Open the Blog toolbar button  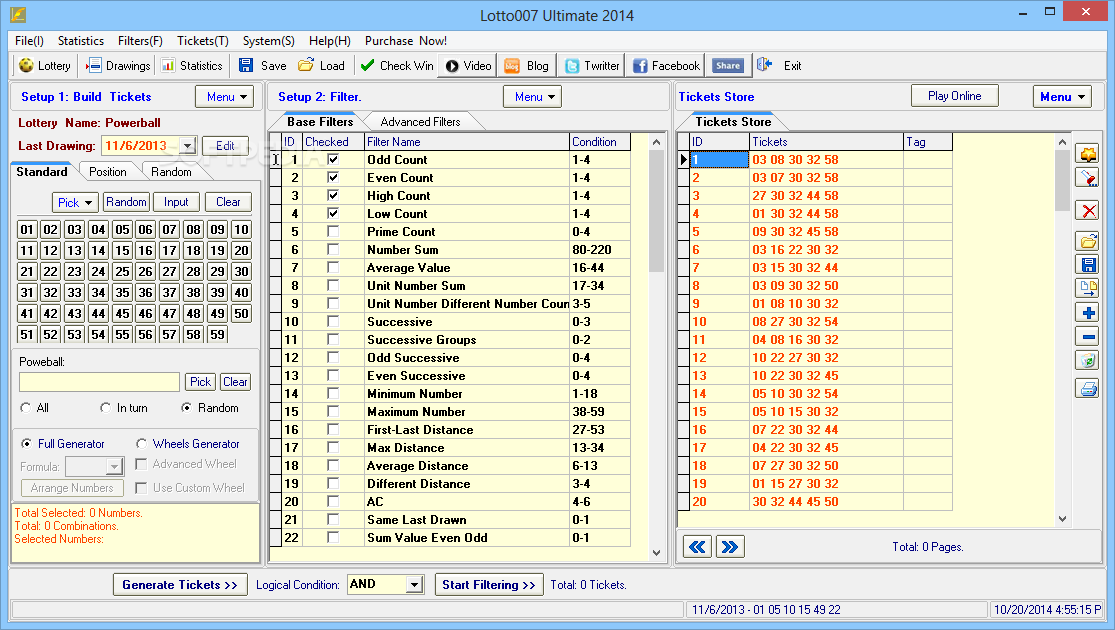[x=526, y=65]
